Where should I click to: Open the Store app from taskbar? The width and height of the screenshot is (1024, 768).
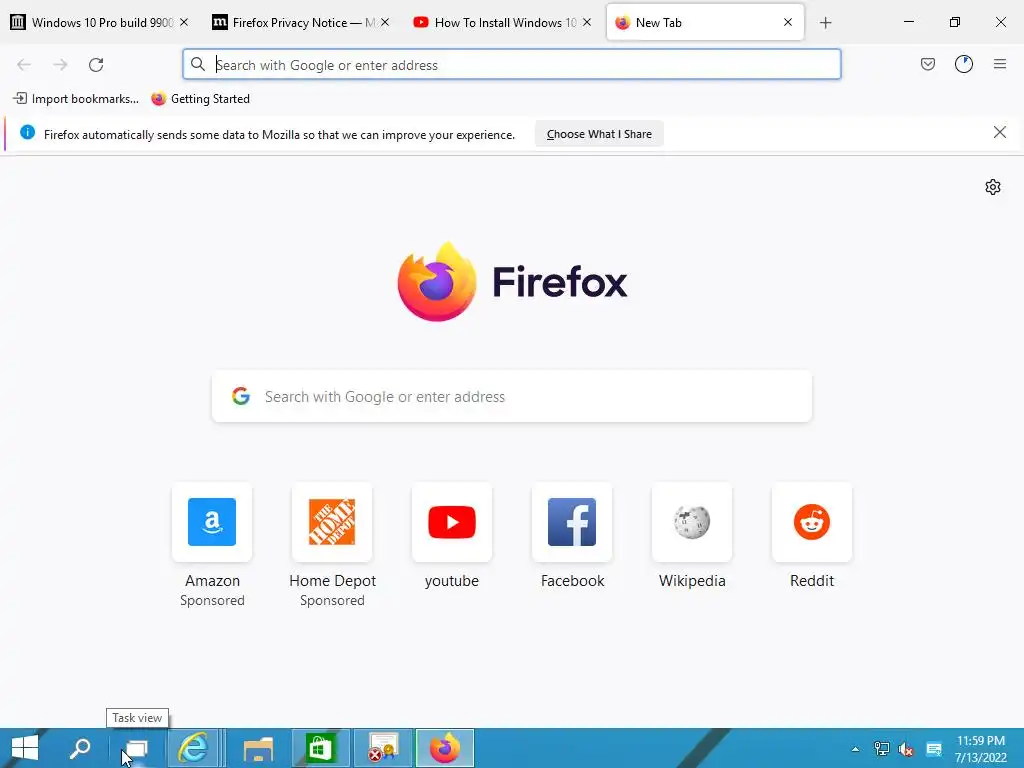coord(320,748)
